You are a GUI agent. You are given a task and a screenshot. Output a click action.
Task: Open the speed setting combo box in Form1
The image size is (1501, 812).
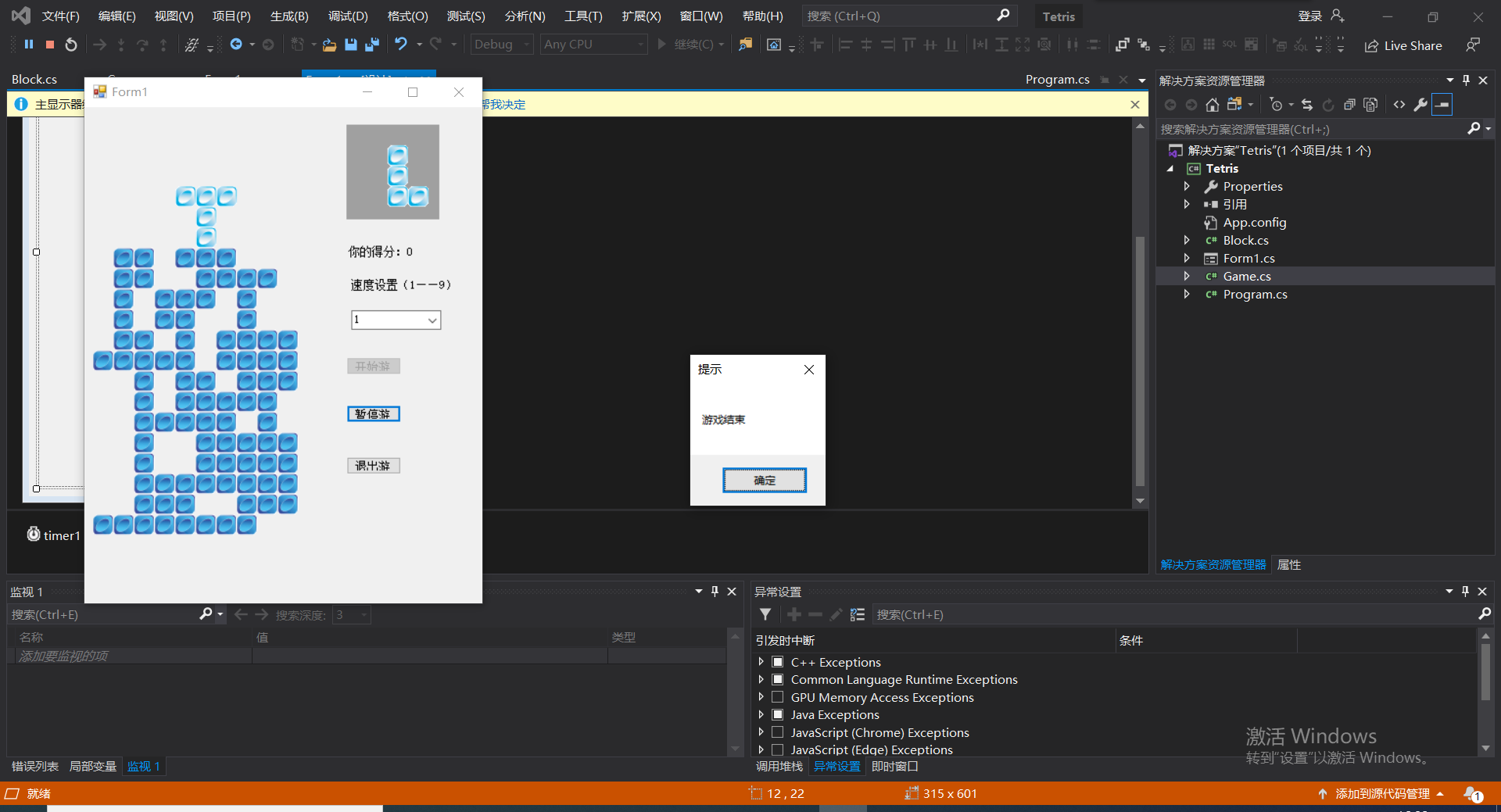(396, 320)
